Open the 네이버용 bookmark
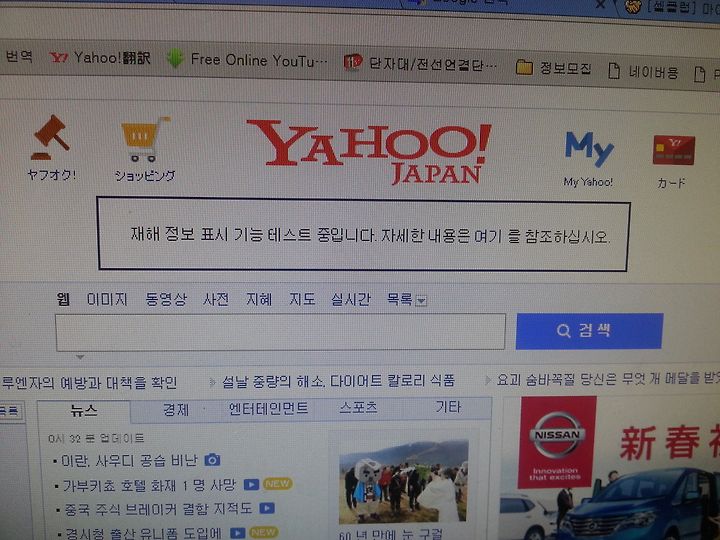 click(x=643, y=72)
